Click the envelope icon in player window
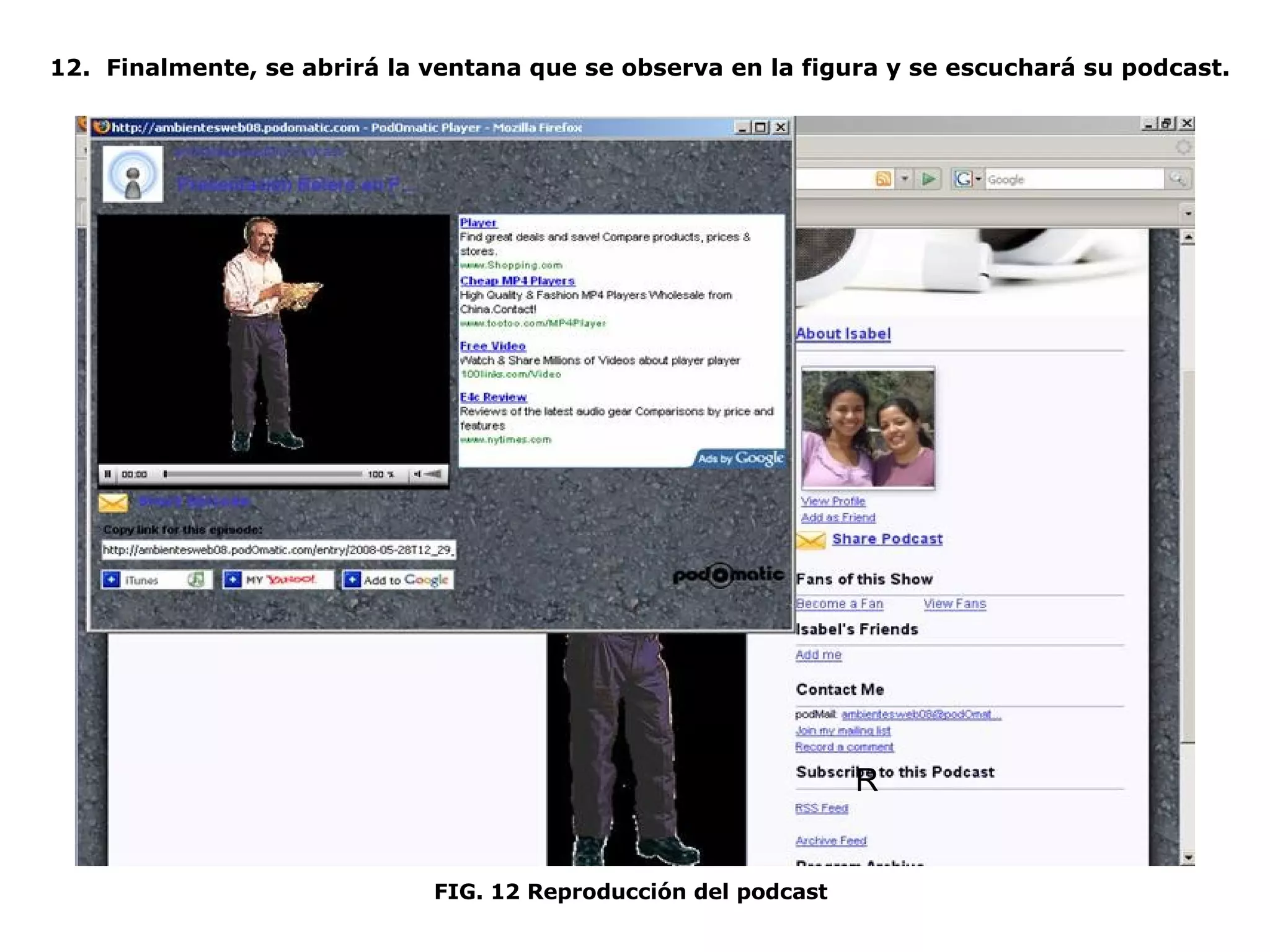 (x=113, y=503)
